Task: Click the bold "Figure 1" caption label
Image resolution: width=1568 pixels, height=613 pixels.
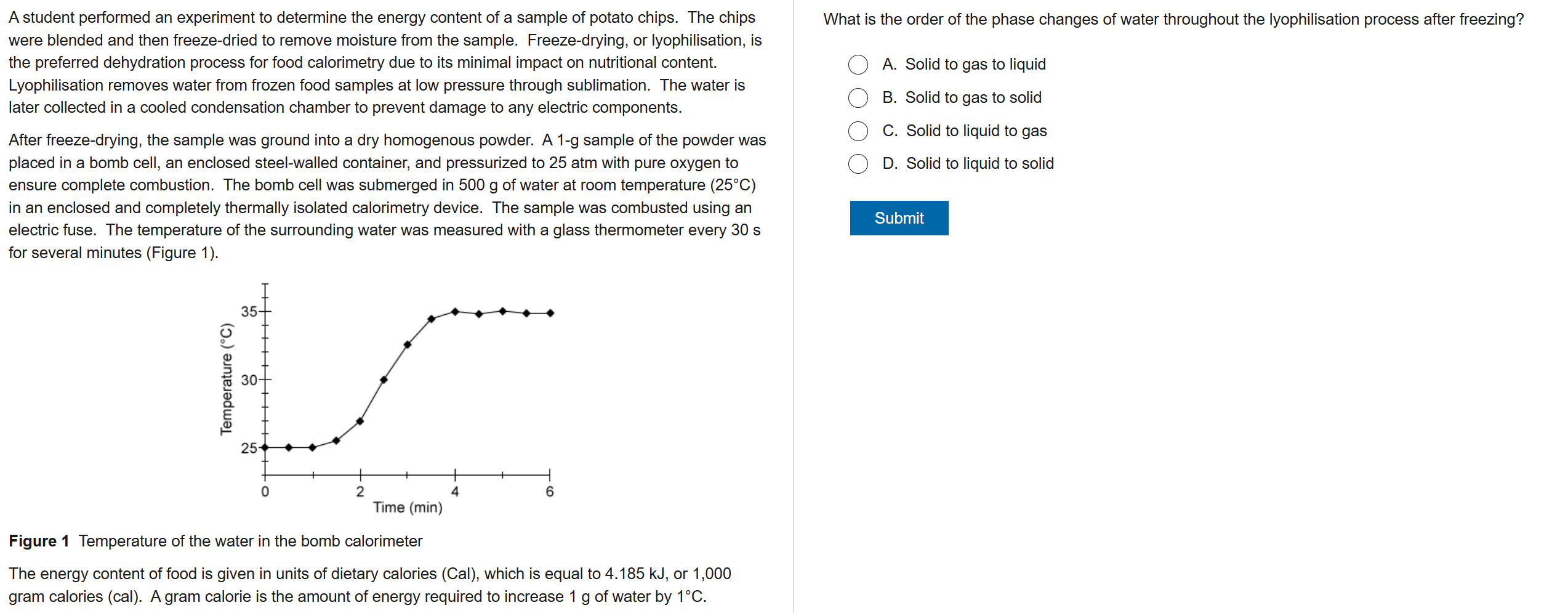Action: (x=39, y=541)
